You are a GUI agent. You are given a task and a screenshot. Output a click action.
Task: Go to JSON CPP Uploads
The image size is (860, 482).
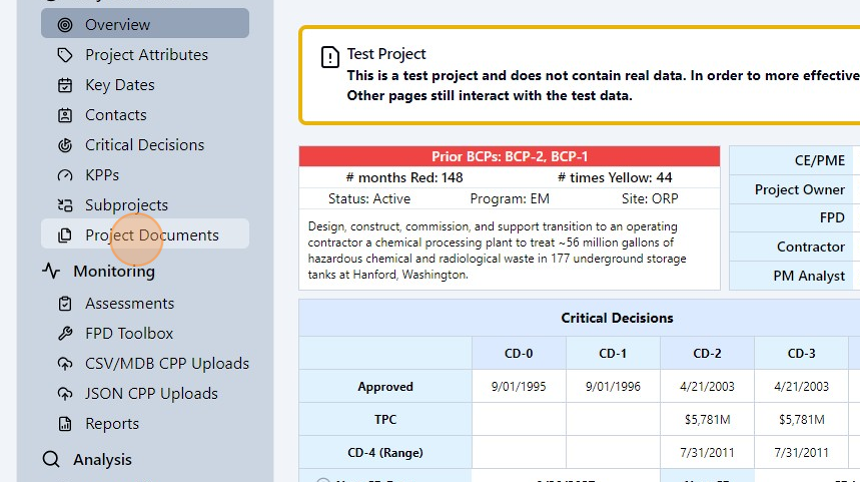click(151, 393)
